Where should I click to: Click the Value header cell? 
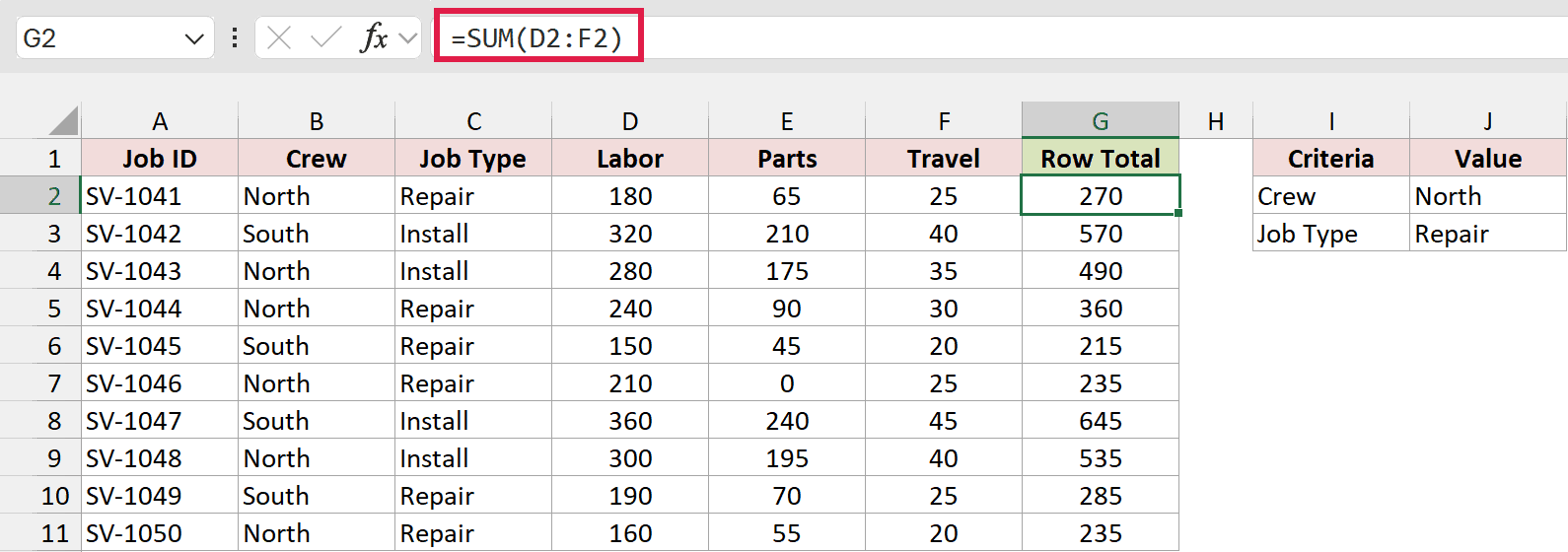click(1488, 158)
